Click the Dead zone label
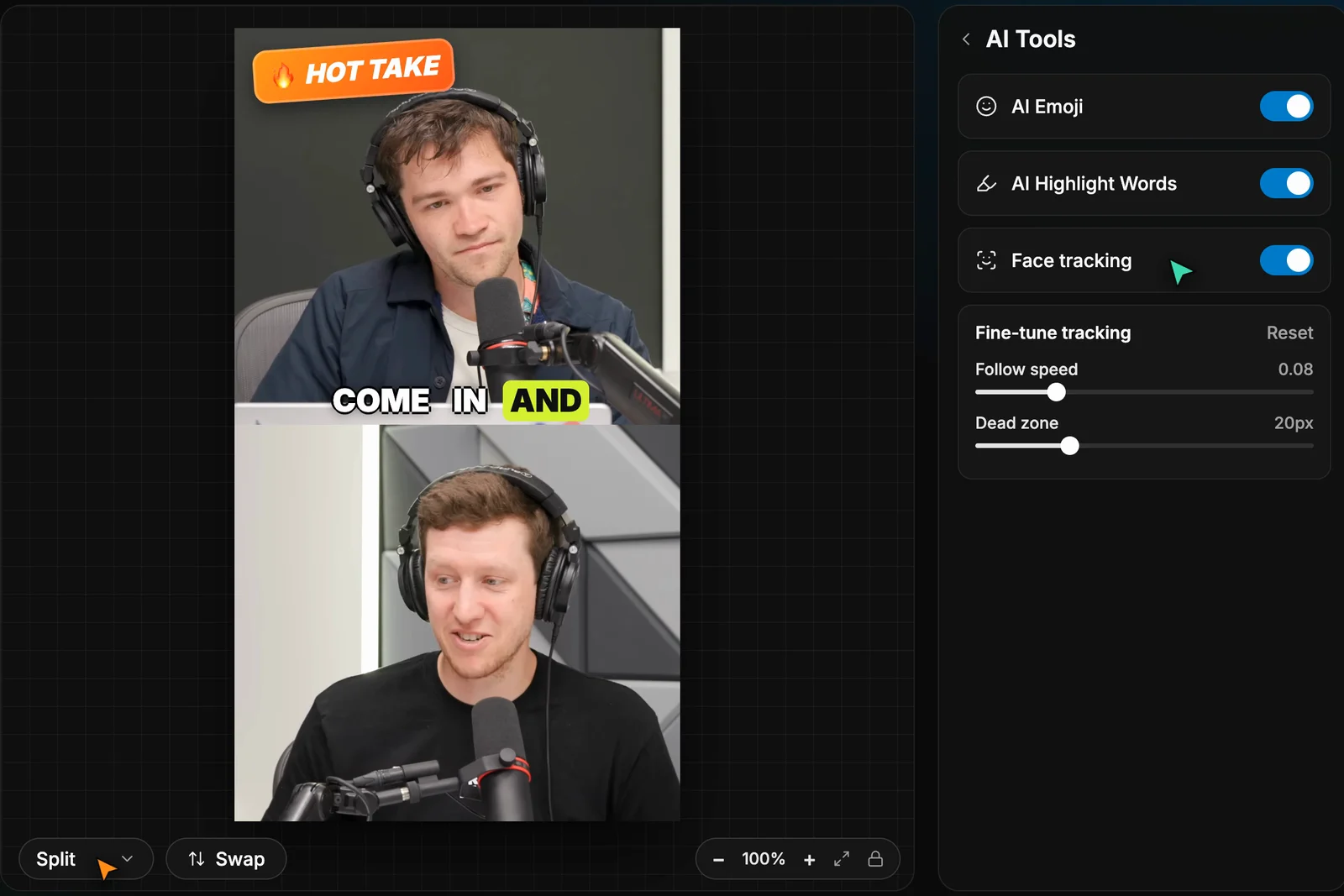This screenshot has height=896, width=1344. [x=1016, y=423]
